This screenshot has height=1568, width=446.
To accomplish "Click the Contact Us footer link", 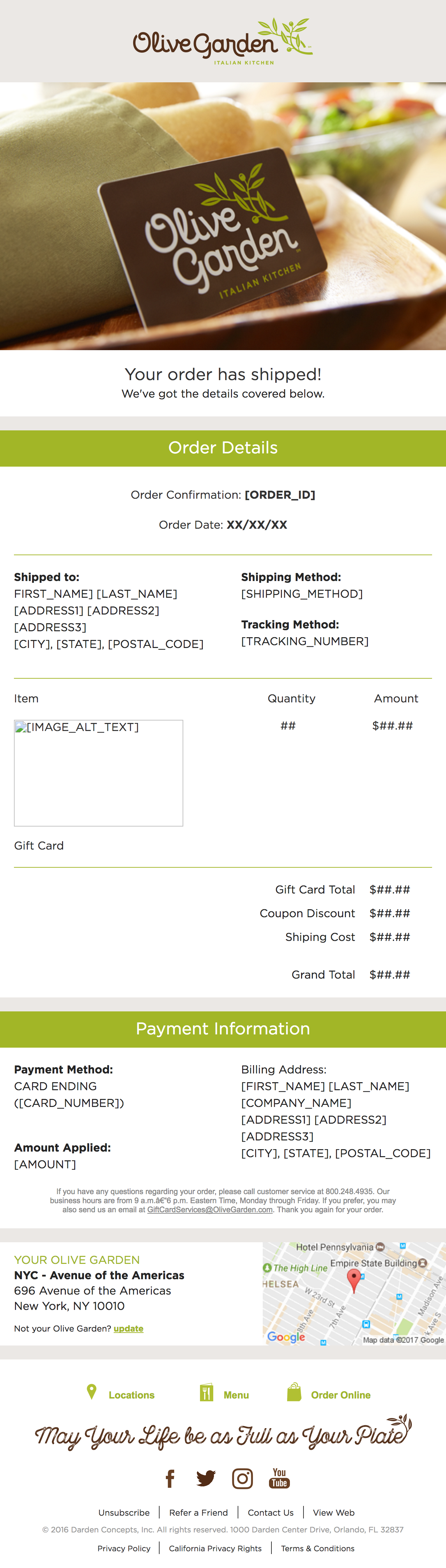I will tap(271, 1512).
